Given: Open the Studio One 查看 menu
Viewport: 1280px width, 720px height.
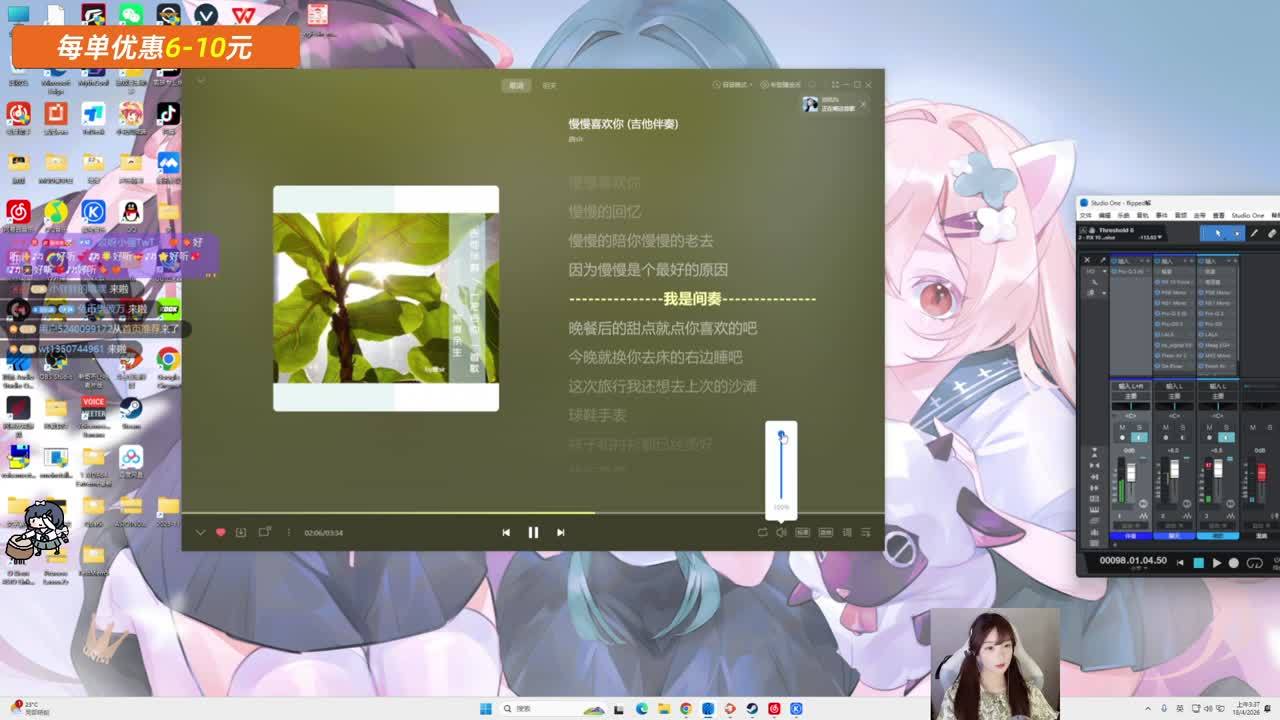Looking at the screenshot, I should click(x=1219, y=215).
